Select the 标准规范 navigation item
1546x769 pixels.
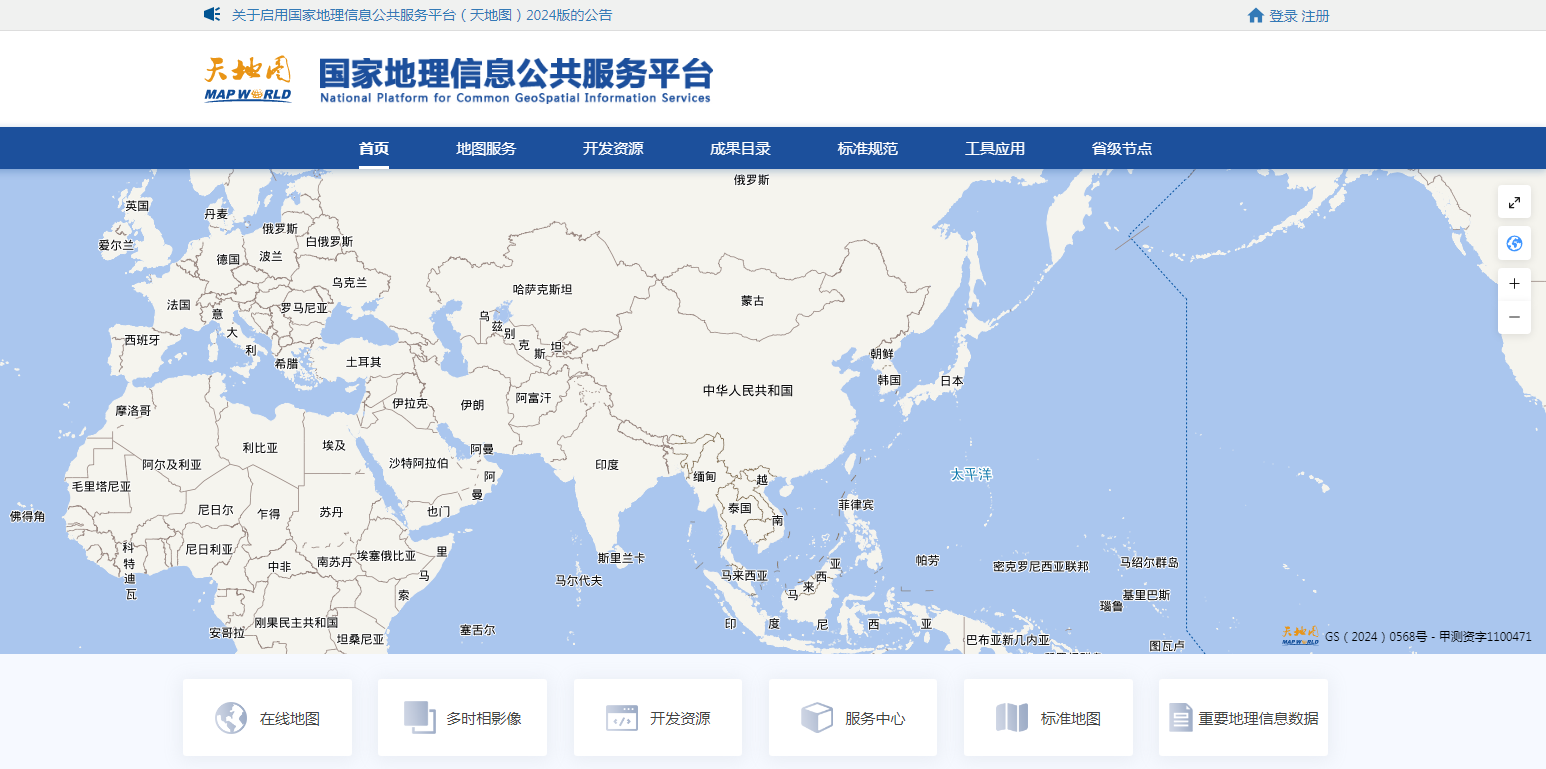[866, 148]
